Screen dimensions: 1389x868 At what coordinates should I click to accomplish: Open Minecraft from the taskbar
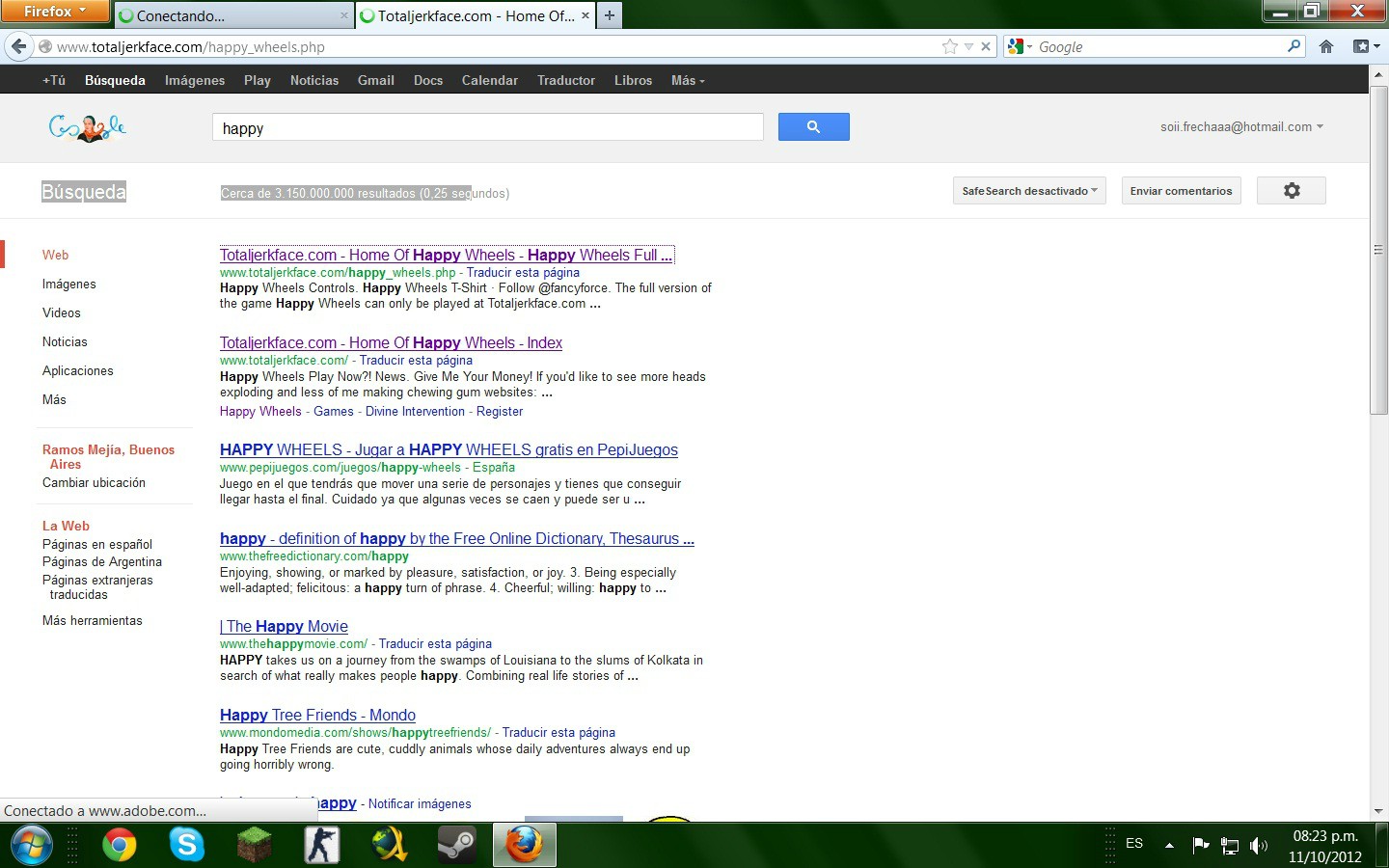[x=255, y=846]
